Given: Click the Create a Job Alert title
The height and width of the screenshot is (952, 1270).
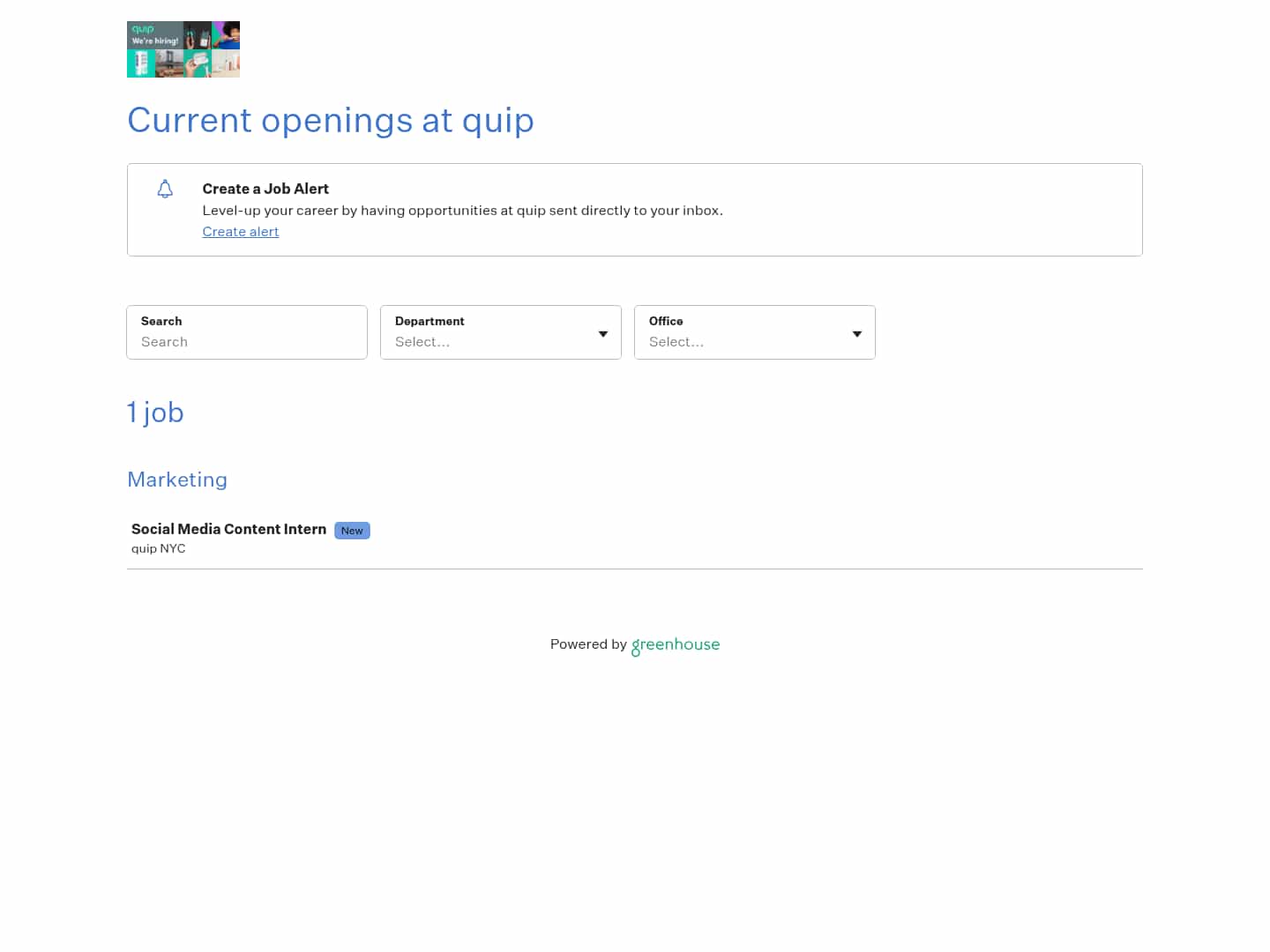Looking at the screenshot, I should (x=265, y=189).
